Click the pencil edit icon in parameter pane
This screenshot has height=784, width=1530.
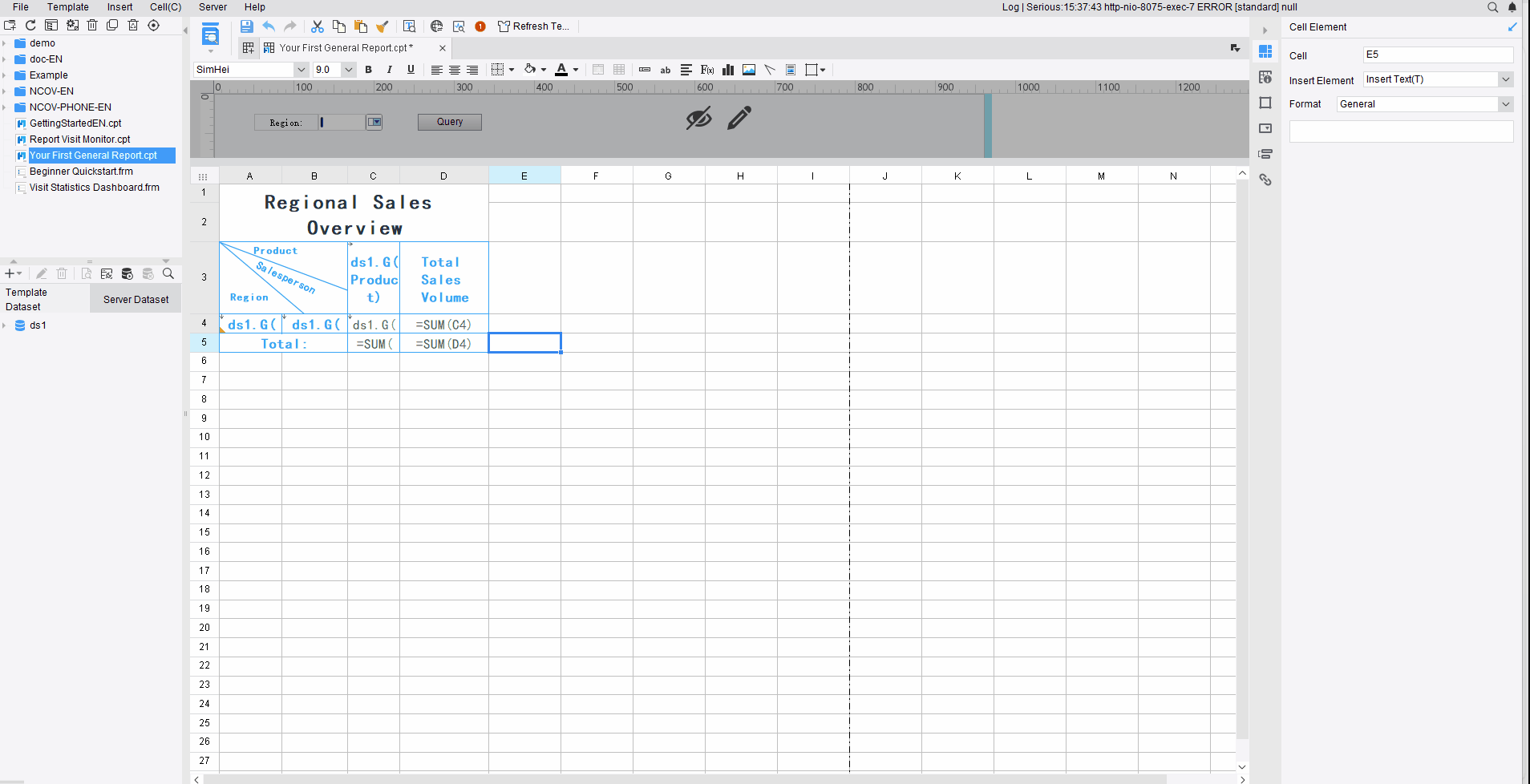(739, 118)
